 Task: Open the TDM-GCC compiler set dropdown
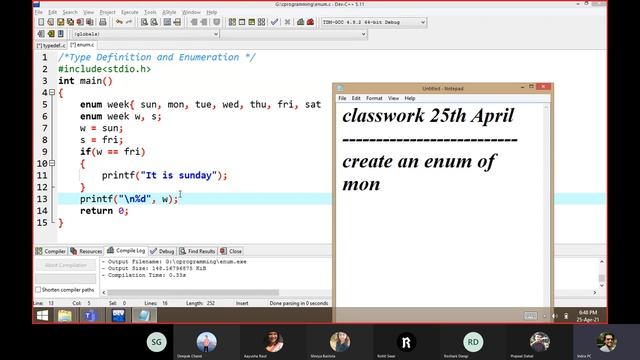tap(422, 22)
